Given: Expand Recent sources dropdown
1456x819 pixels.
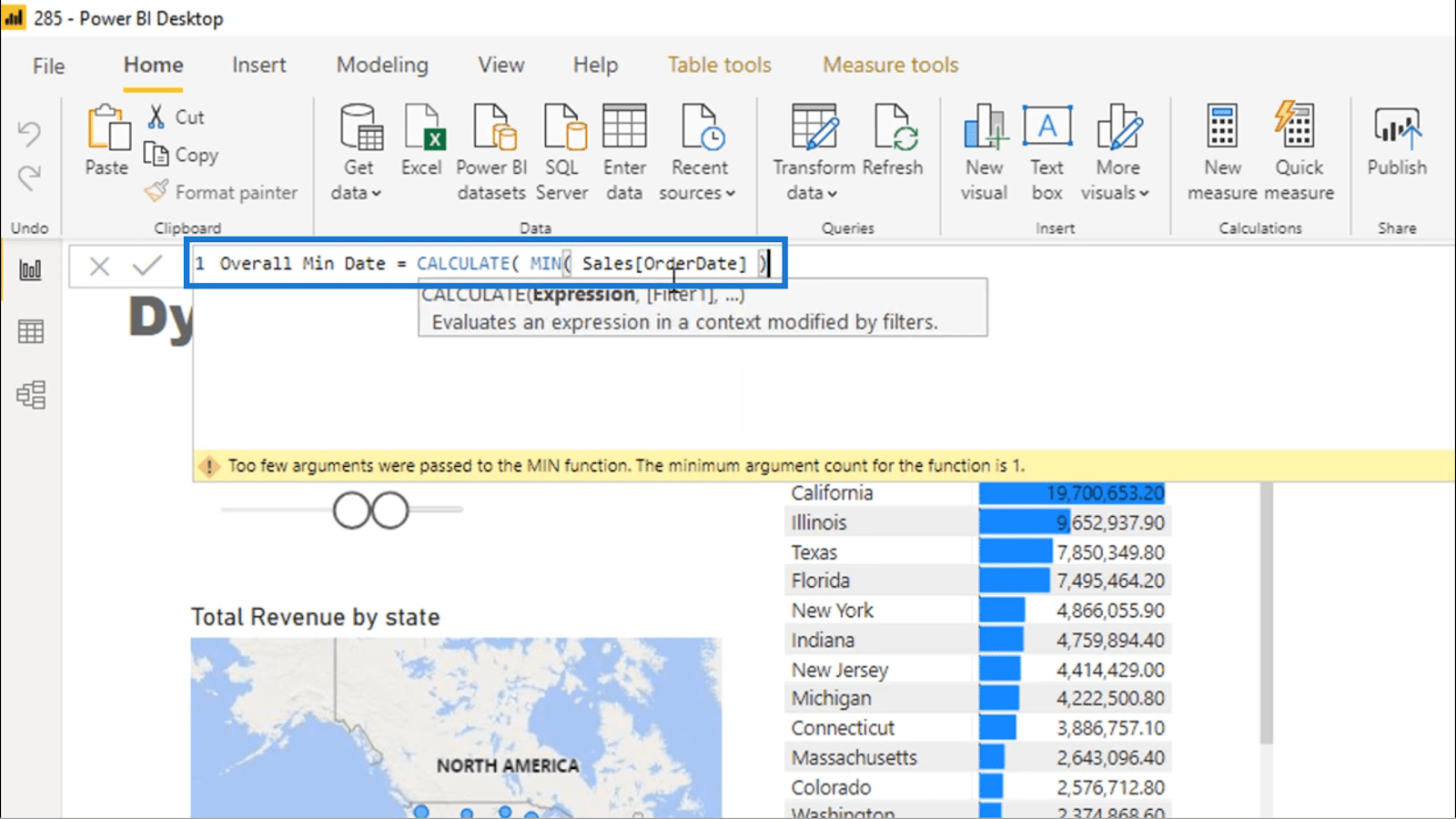Looking at the screenshot, I should pyautogui.click(x=698, y=152).
